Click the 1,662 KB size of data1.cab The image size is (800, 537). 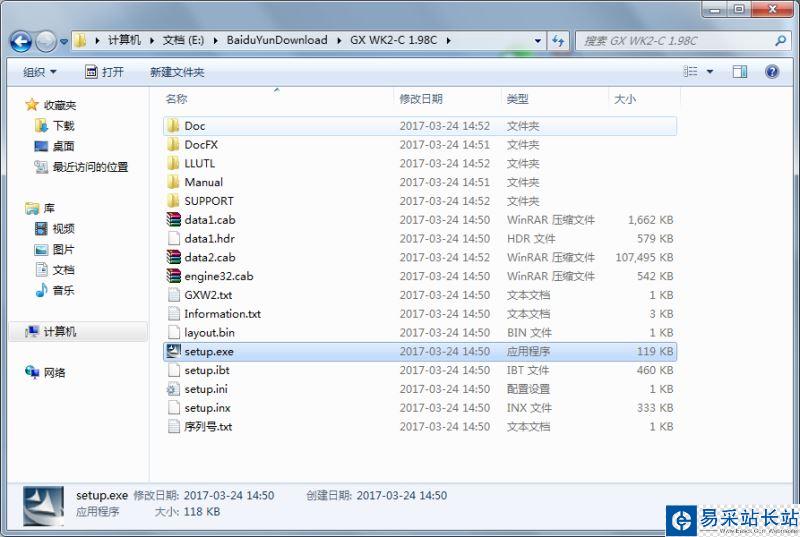coord(651,220)
